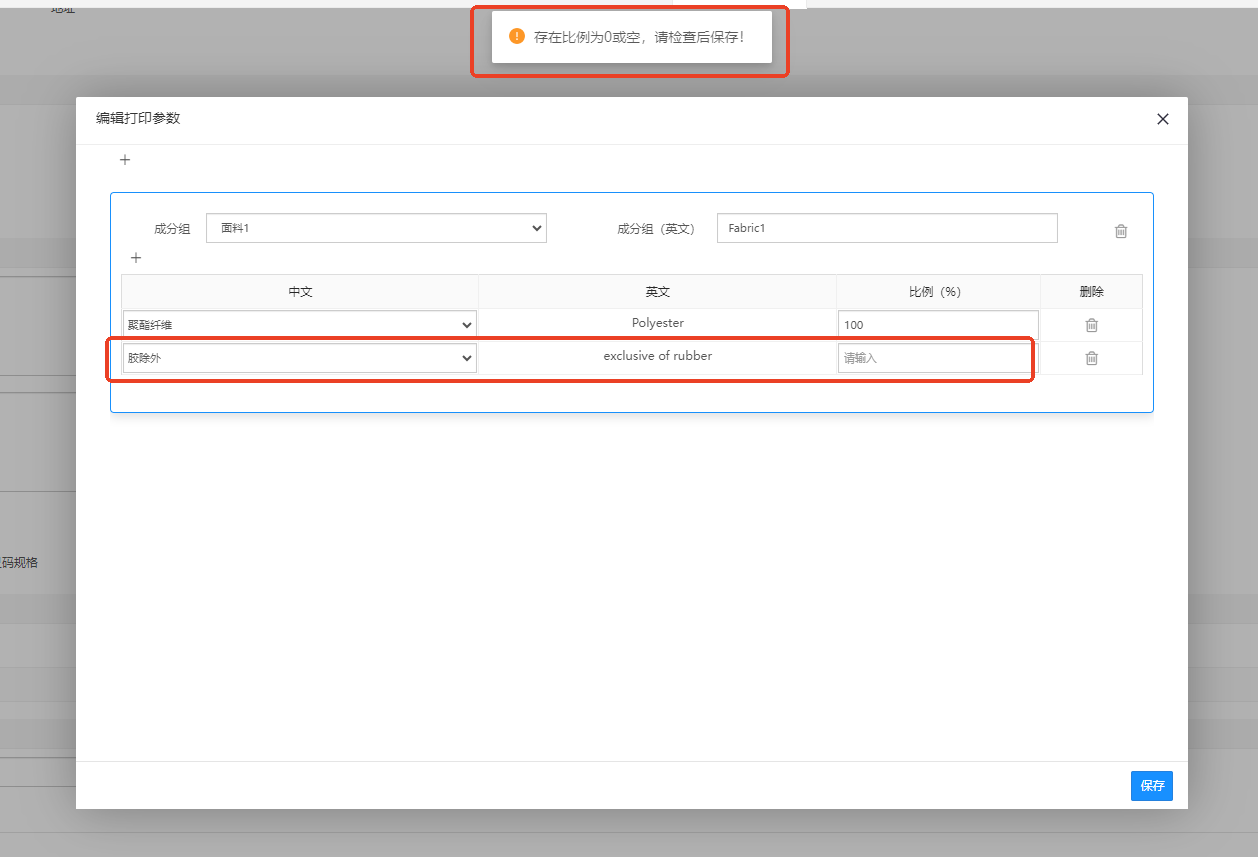Click the 英文 column header
This screenshot has width=1258, height=857.
[x=657, y=292]
